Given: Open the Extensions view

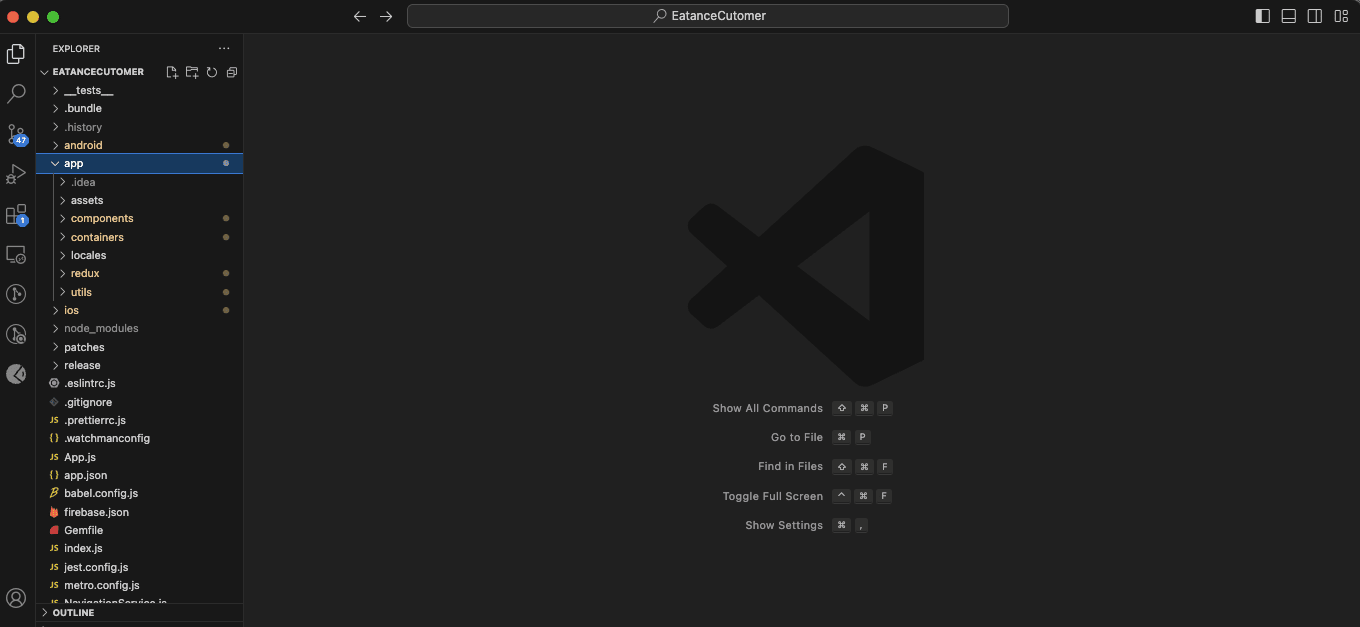Looking at the screenshot, I should pos(16,214).
